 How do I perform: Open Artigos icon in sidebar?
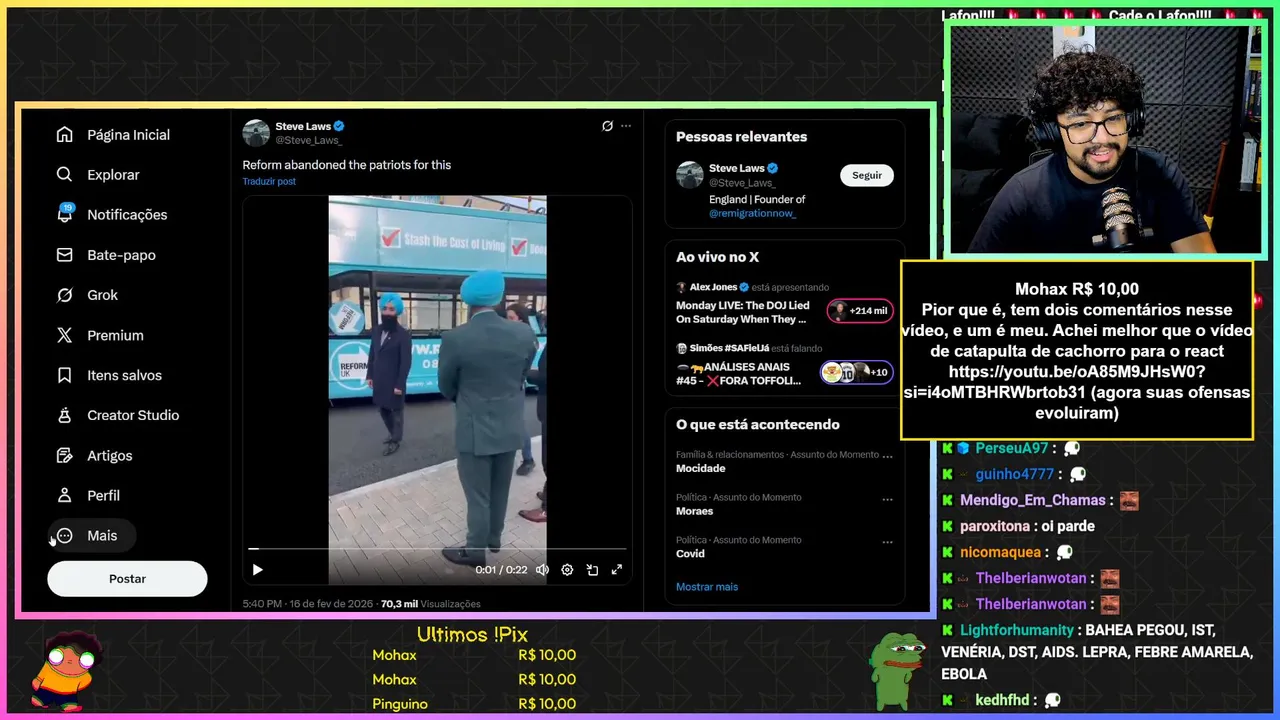coord(65,455)
